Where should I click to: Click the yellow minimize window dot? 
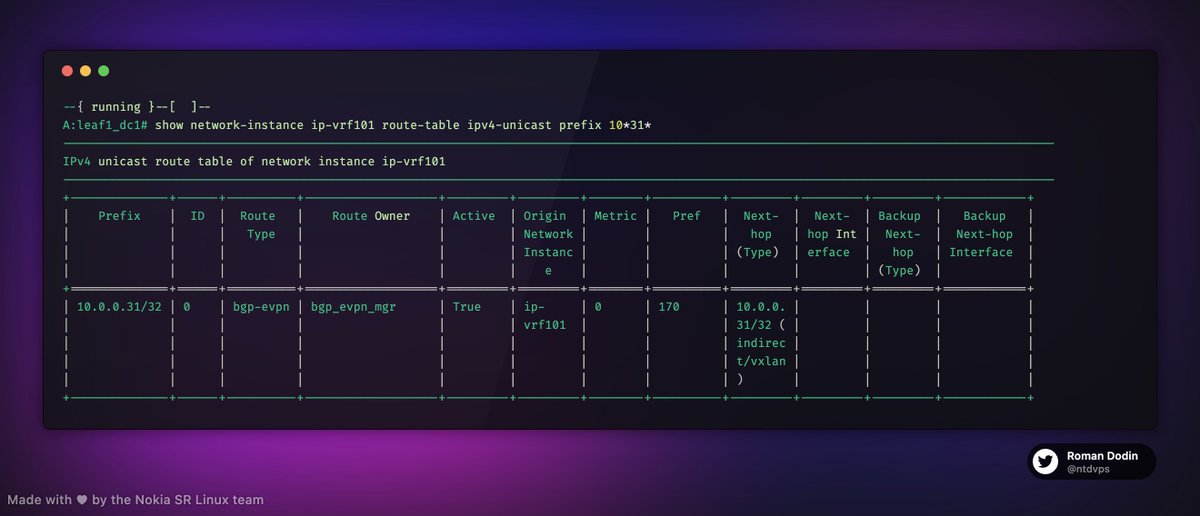[x=86, y=71]
